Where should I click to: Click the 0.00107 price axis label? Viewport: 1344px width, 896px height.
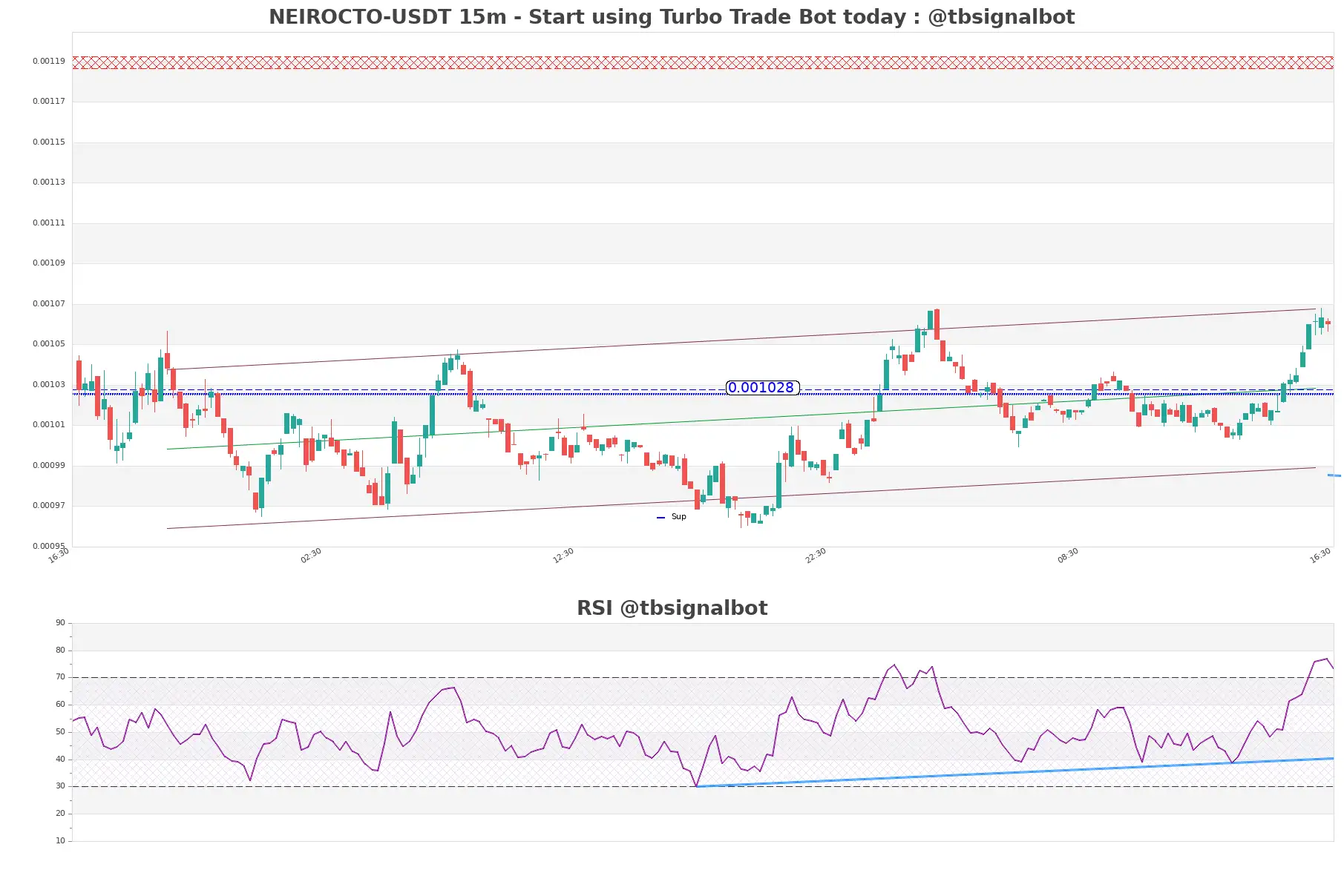point(49,304)
